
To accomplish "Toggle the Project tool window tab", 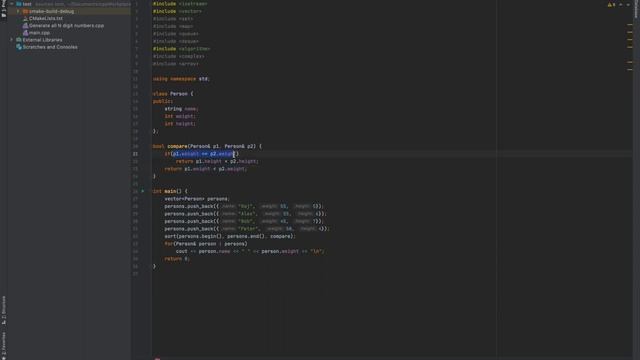I will pos(4,9).
